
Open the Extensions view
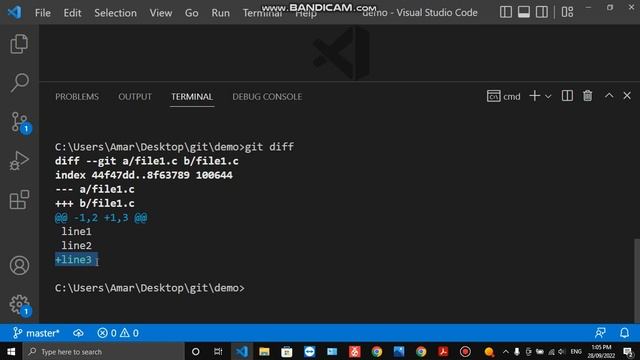coord(19,200)
